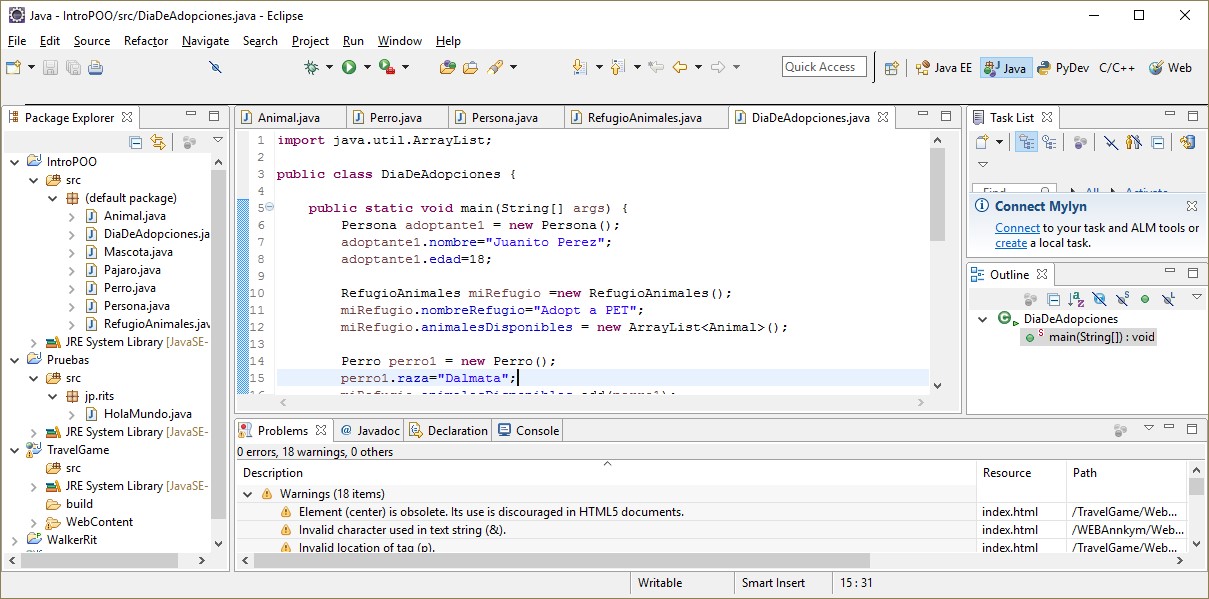The height and width of the screenshot is (599, 1209).
Task: Click the Quick Access search field
Action: click(x=825, y=67)
